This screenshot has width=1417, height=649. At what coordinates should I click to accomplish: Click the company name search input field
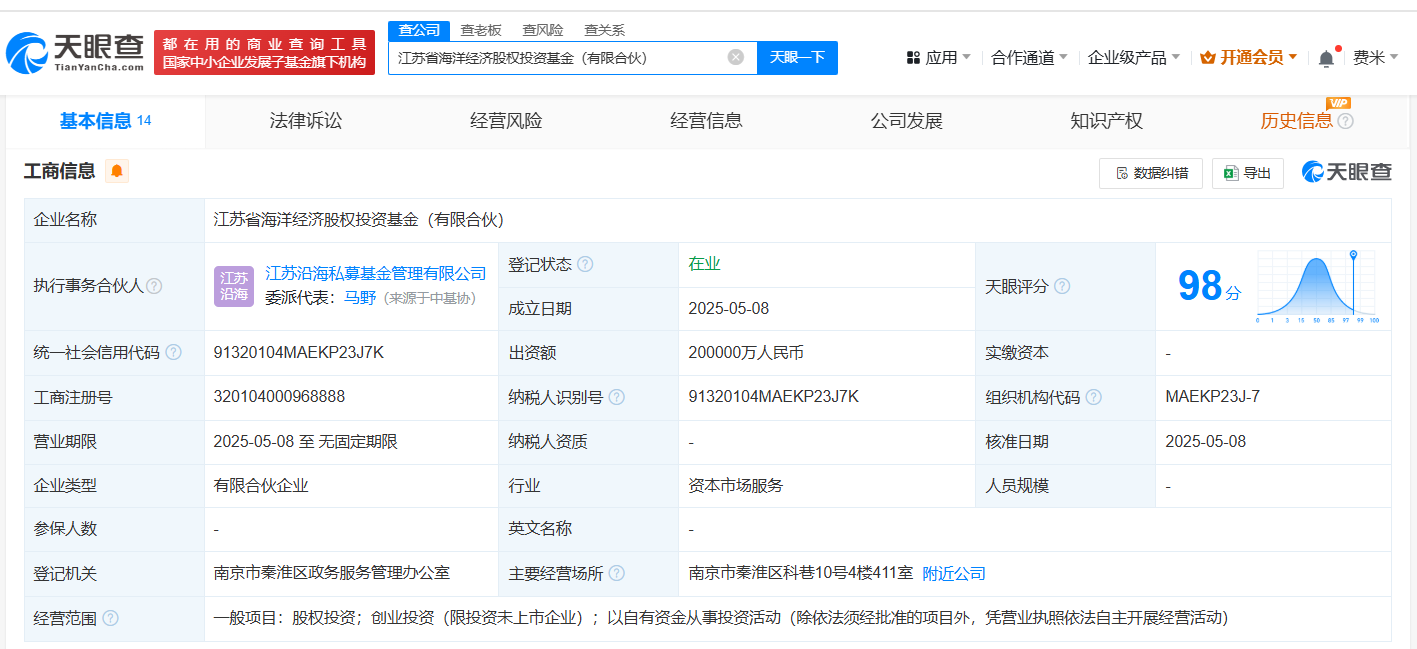555,58
